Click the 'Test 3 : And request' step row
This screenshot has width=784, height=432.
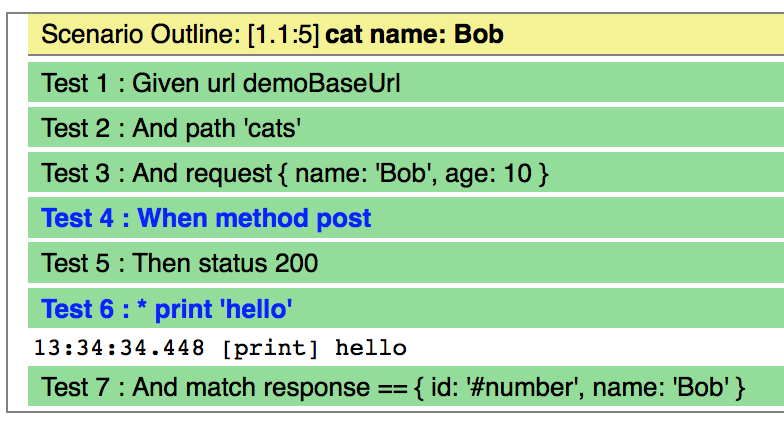[406, 172]
